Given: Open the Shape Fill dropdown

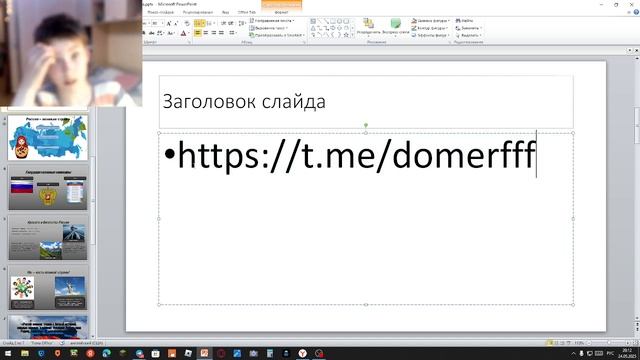Looking at the screenshot, I should pos(431,20).
